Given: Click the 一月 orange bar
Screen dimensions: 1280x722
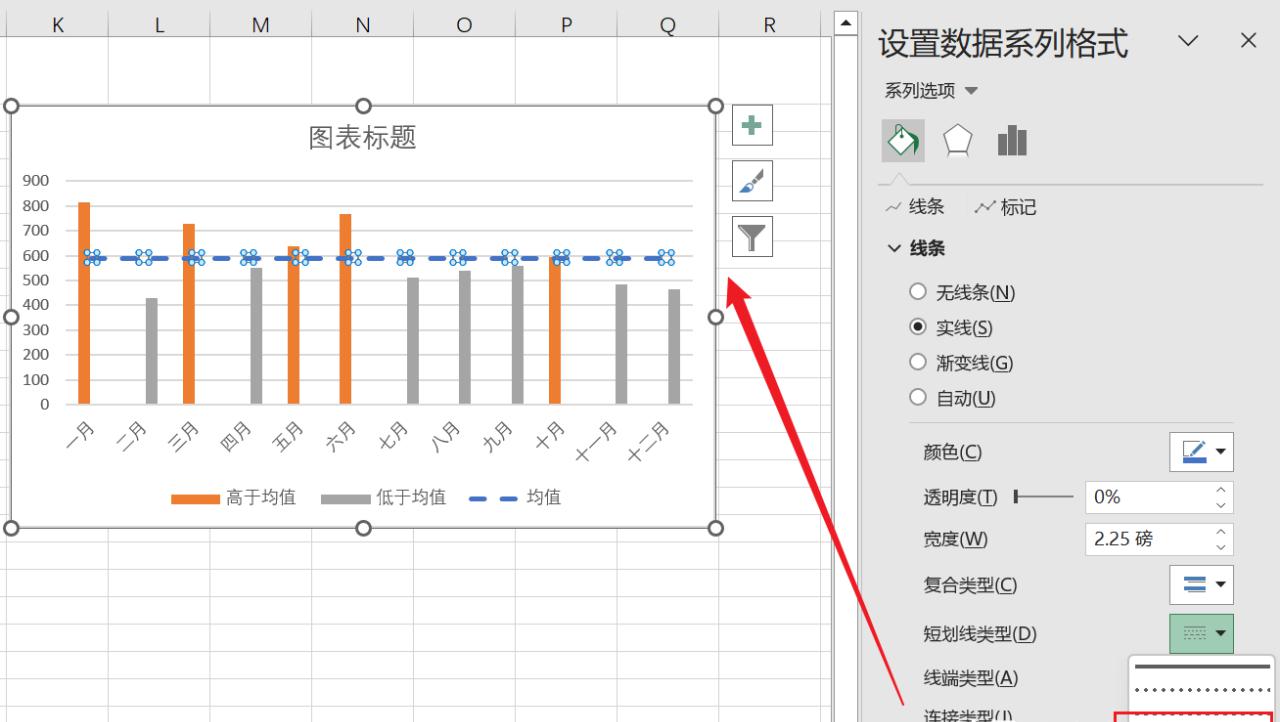Looking at the screenshot, I should click(84, 303).
